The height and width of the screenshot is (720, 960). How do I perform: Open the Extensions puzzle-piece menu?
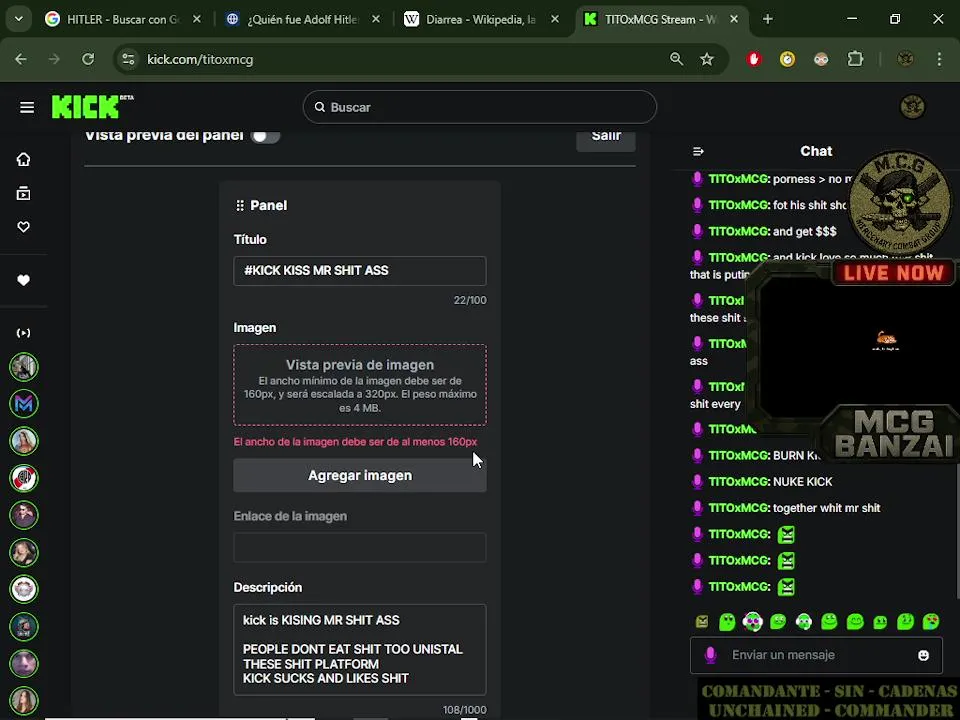[855, 59]
